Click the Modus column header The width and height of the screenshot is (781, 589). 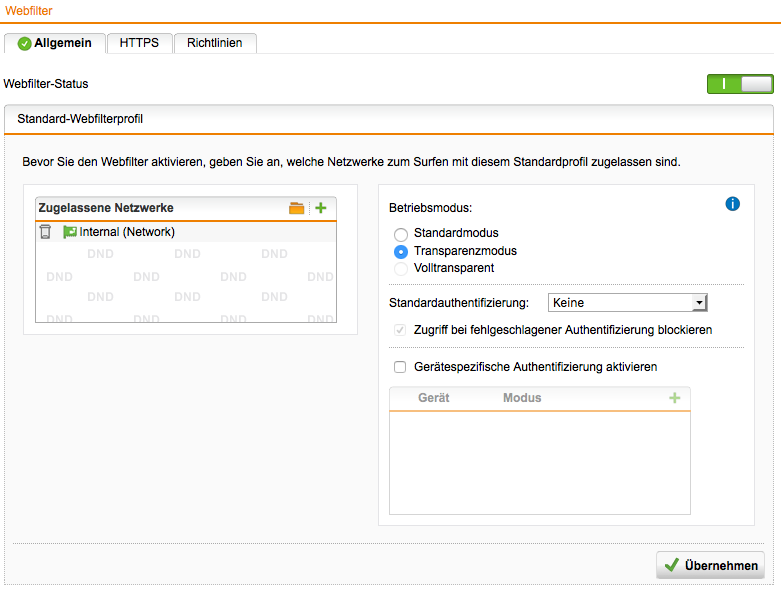pos(522,398)
